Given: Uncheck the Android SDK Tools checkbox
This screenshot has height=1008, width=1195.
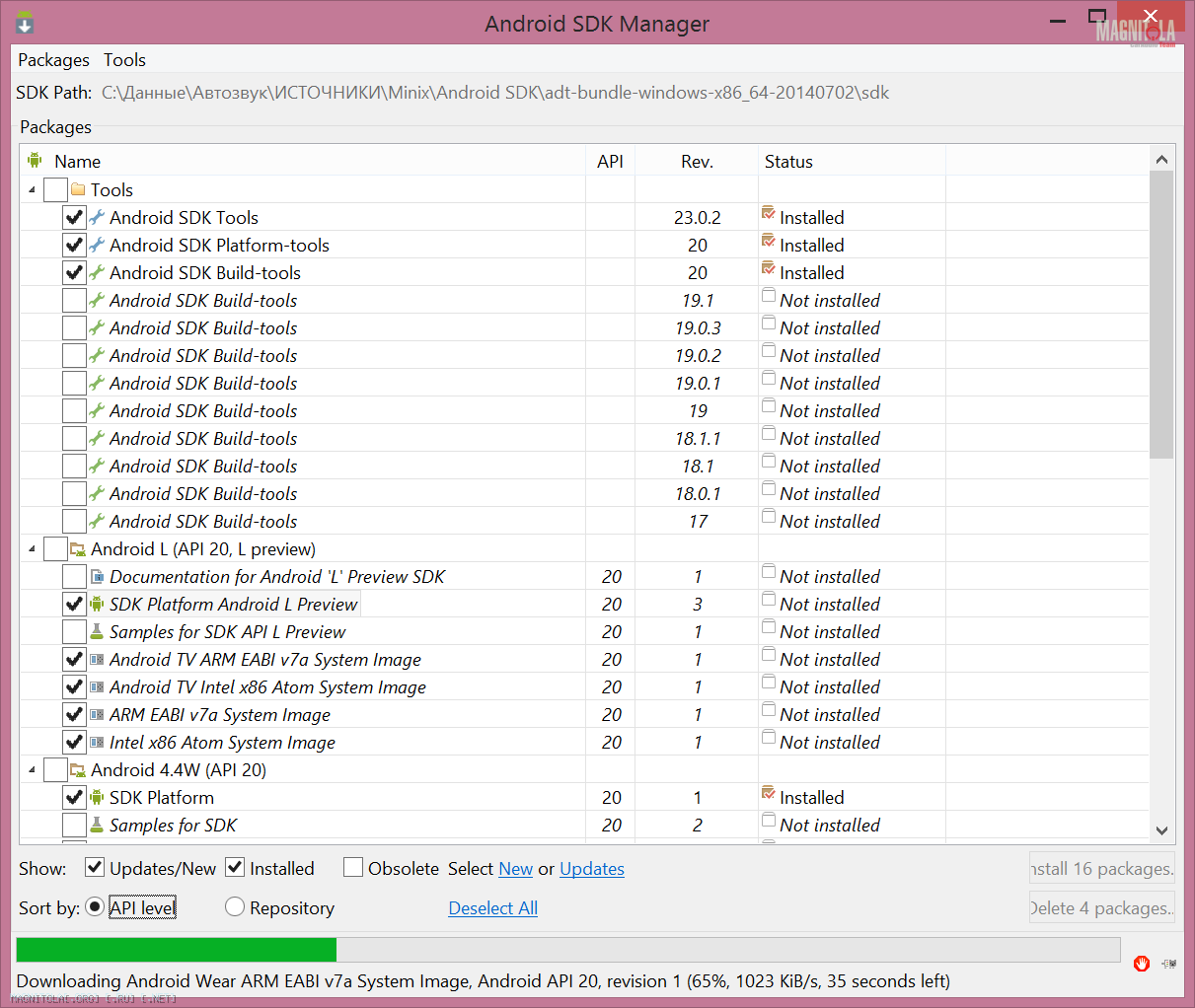Looking at the screenshot, I should click(74, 217).
